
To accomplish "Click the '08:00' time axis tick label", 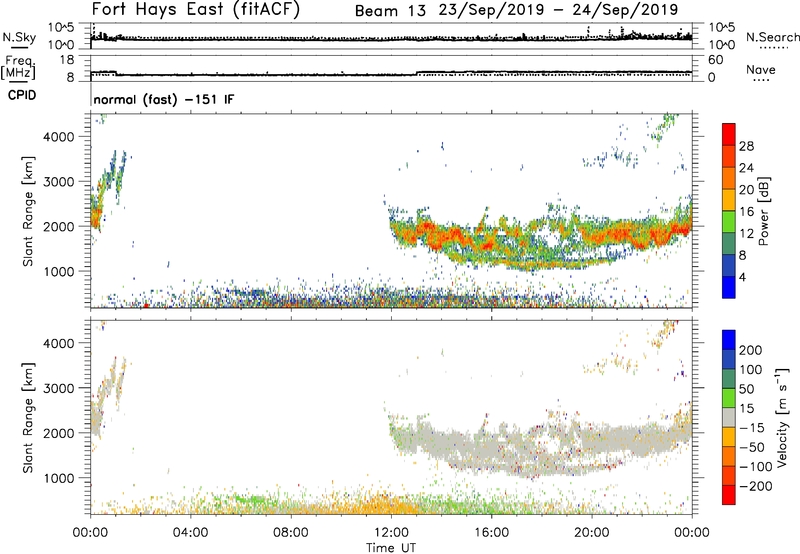I will pos(290,533).
